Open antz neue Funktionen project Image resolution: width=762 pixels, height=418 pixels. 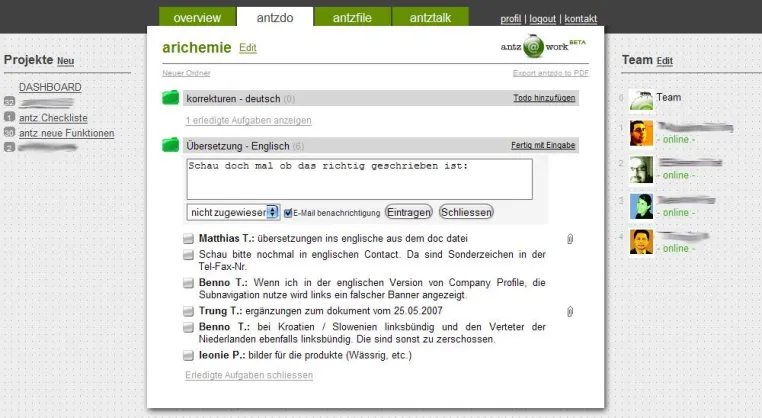67,133
